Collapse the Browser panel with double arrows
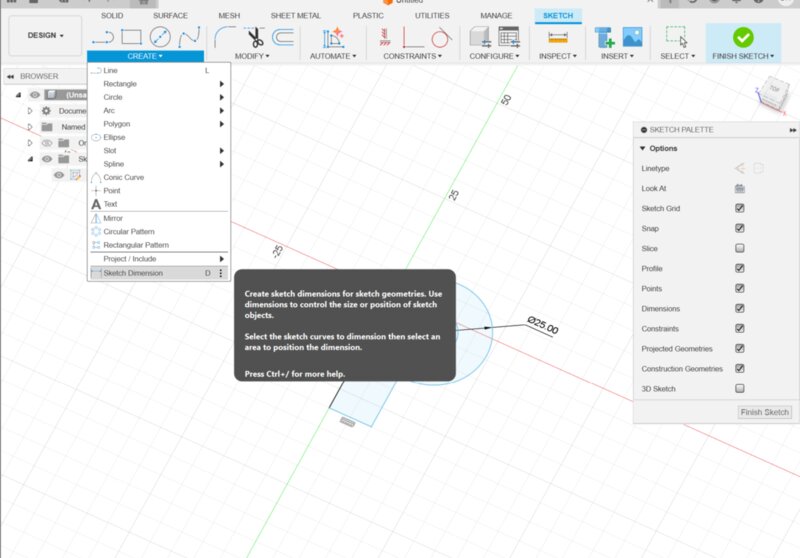This screenshot has width=800, height=558. [10, 77]
